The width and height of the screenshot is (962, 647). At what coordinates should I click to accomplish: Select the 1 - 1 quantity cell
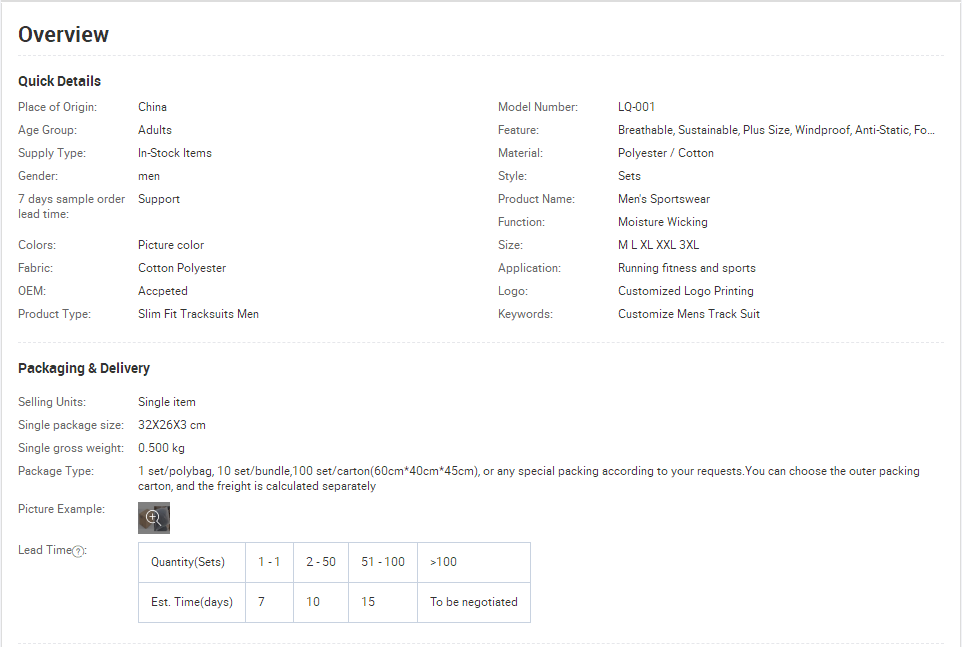269,562
